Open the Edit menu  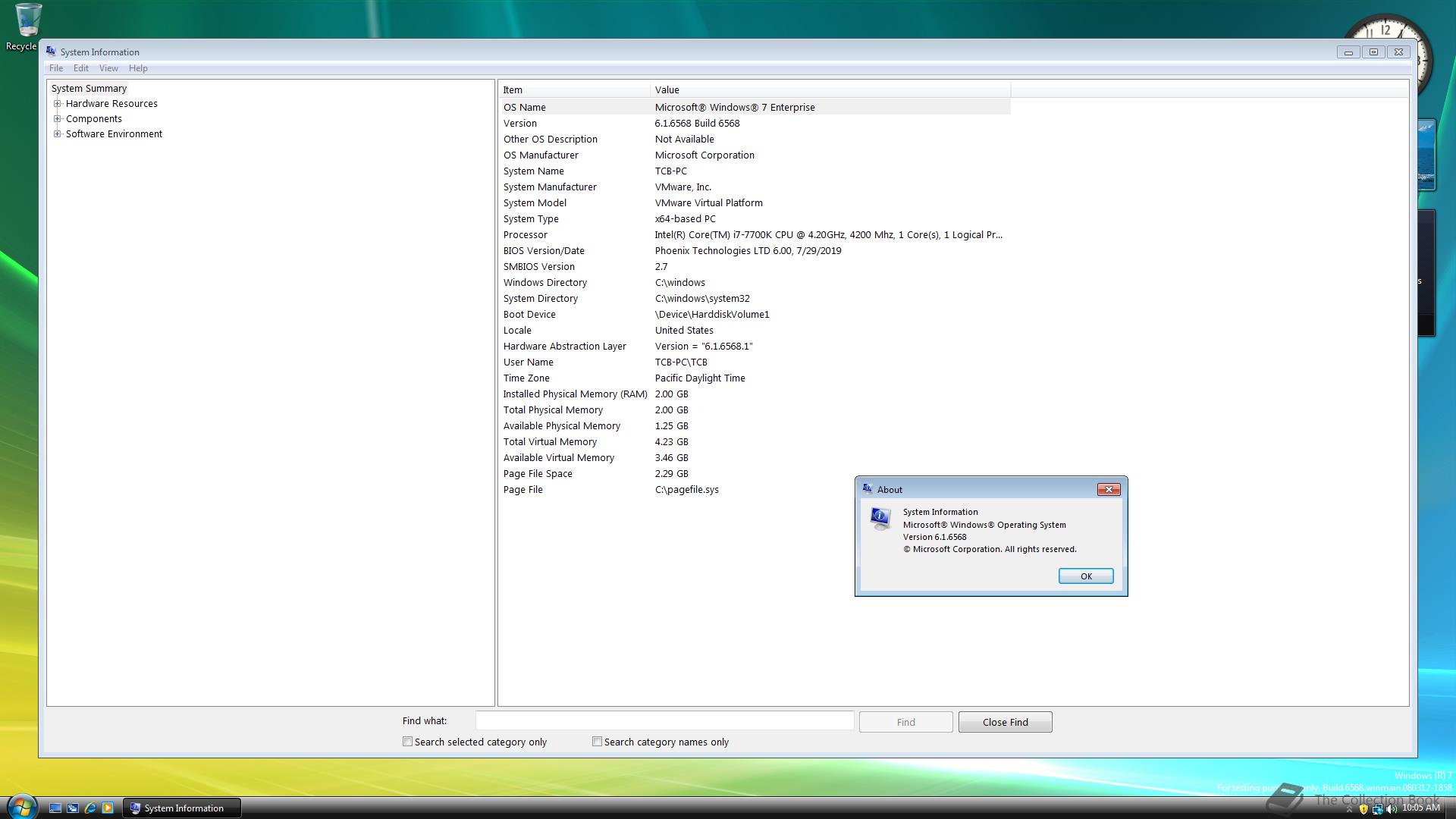pos(81,68)
